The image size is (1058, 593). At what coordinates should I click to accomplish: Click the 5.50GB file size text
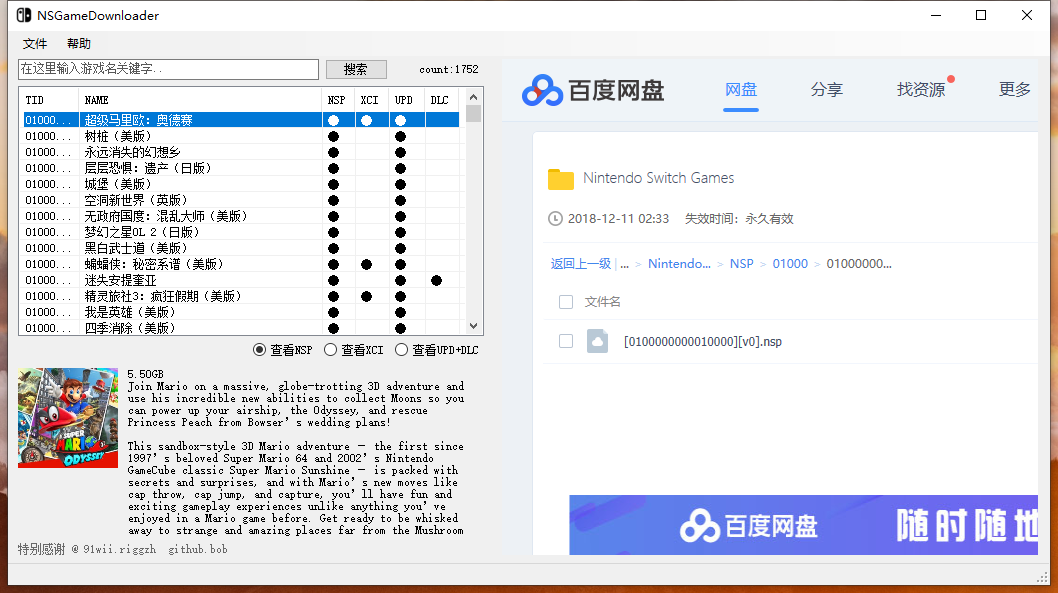coord(146,374)
